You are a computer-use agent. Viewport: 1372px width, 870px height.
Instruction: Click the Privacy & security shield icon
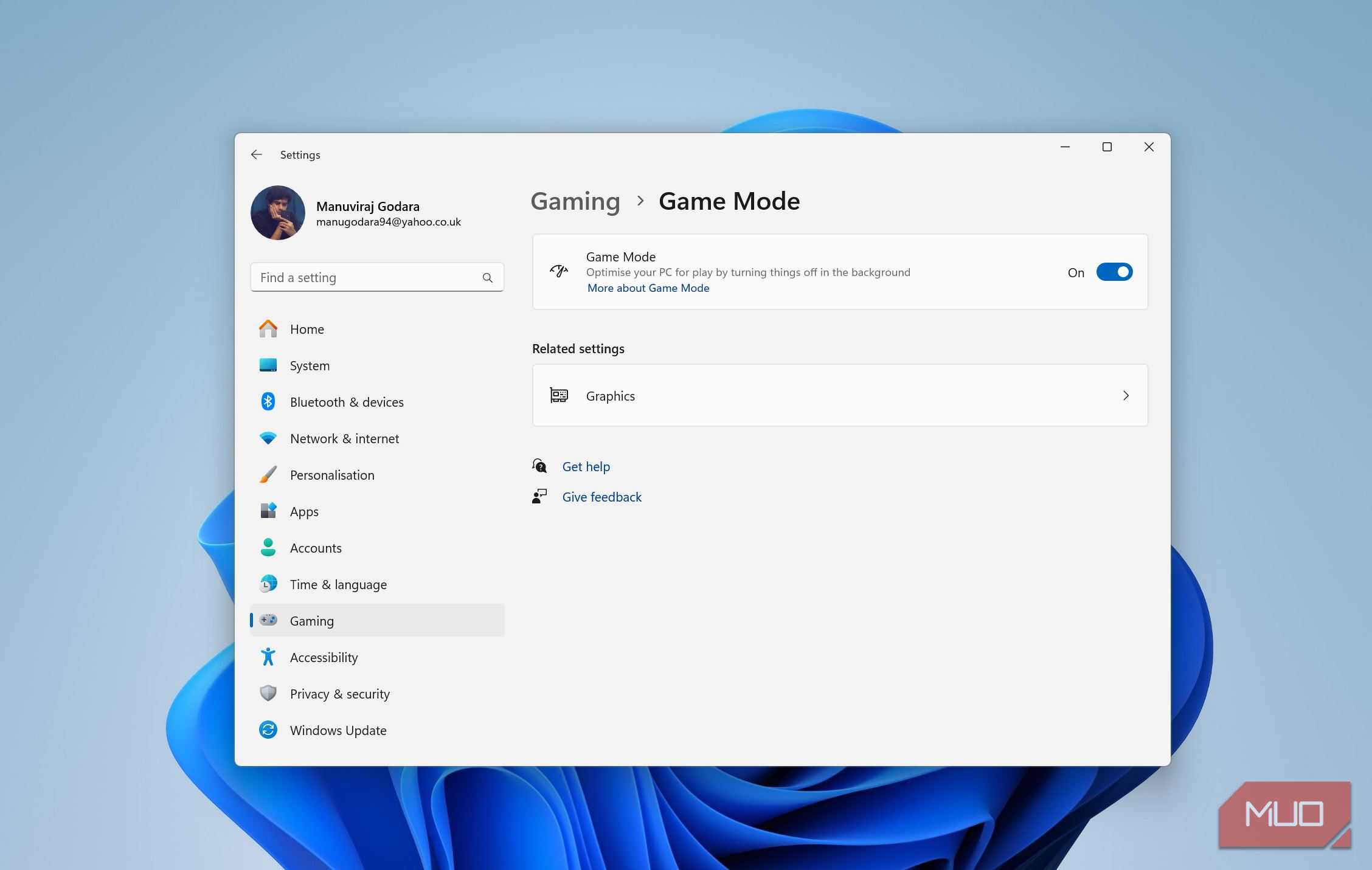(x=268, y=694)
